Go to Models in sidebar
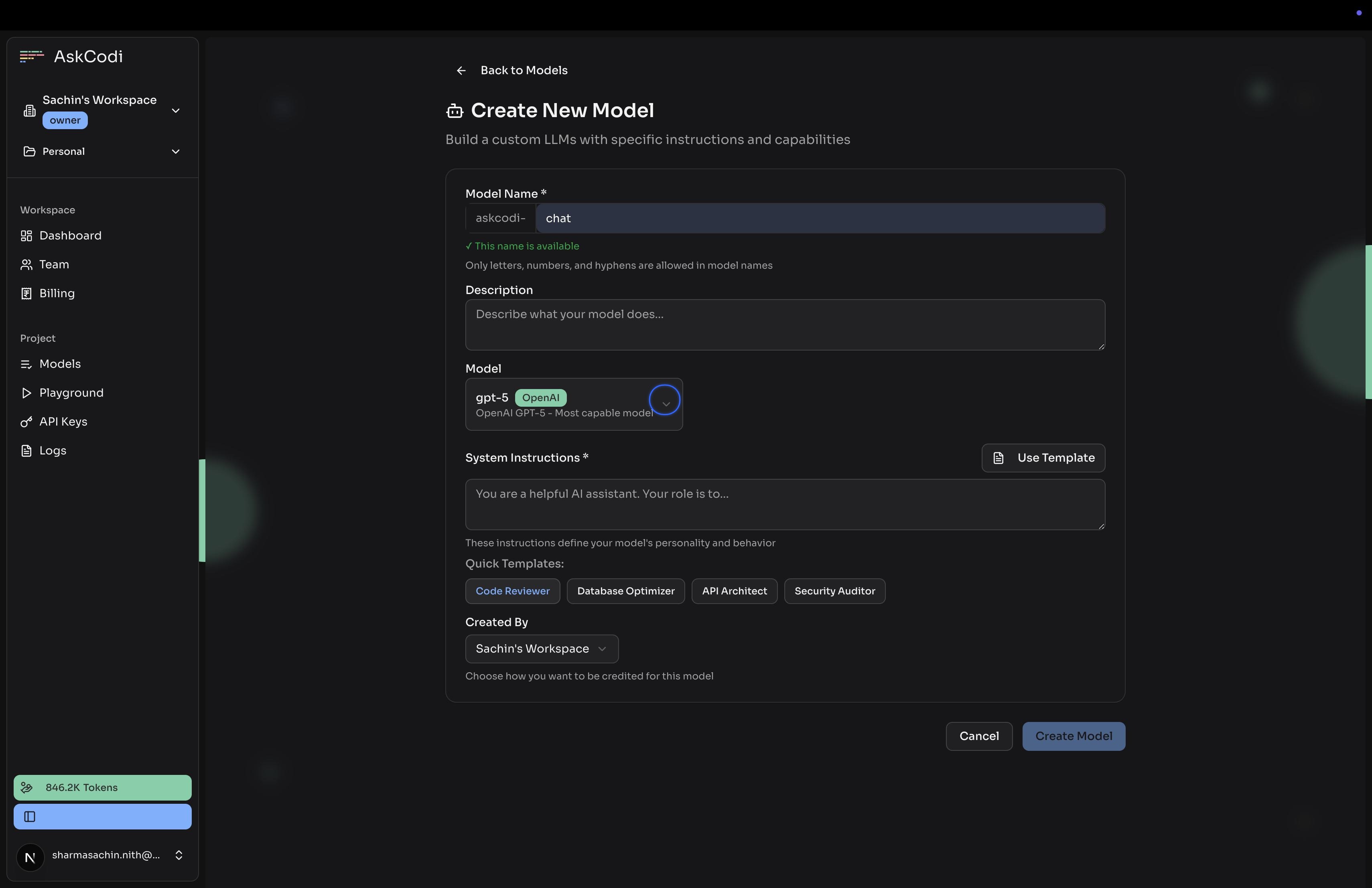Viewport: 1372px width, 888px height. pos(60,364)
